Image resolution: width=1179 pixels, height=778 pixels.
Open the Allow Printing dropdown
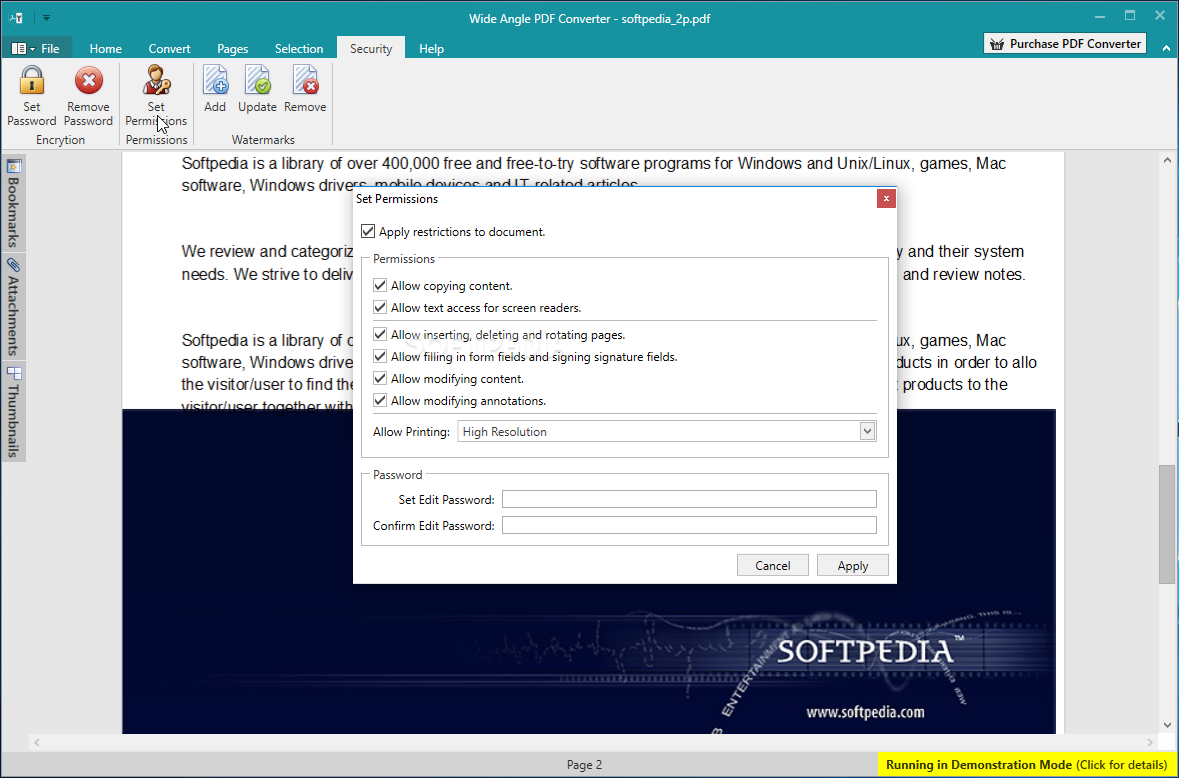667,431
